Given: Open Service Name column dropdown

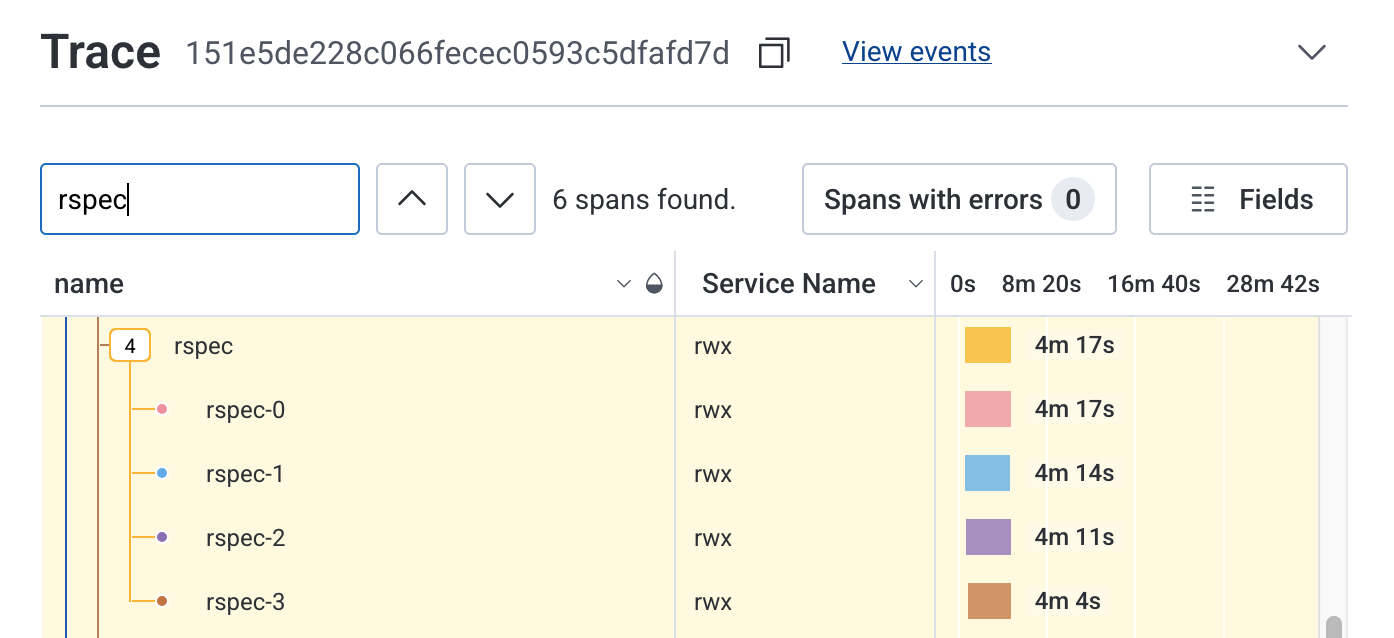Looking at the screenshot, I should [x=915, y=284].
